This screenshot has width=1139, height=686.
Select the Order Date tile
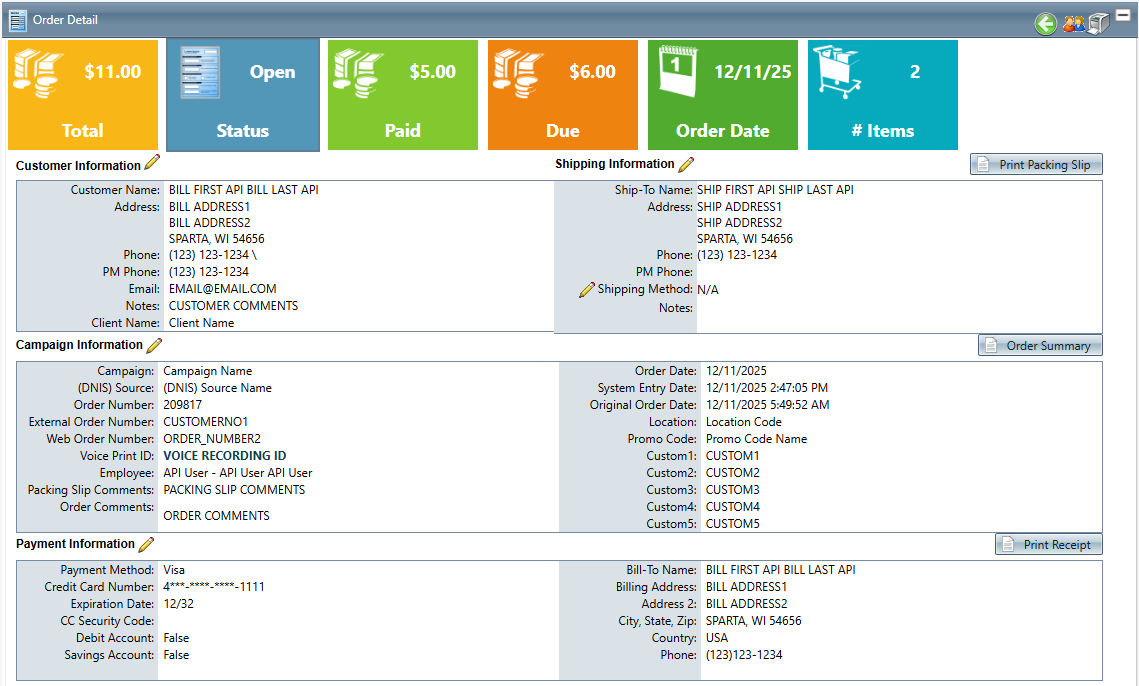pyautogui.click(x=723, y=95)
